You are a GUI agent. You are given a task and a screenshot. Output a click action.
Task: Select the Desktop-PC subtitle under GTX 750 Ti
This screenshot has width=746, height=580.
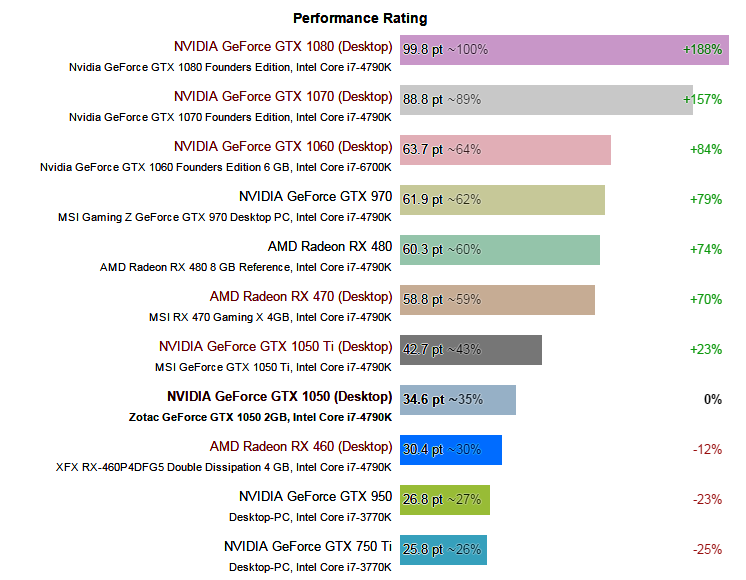click(x=310, y=567)
